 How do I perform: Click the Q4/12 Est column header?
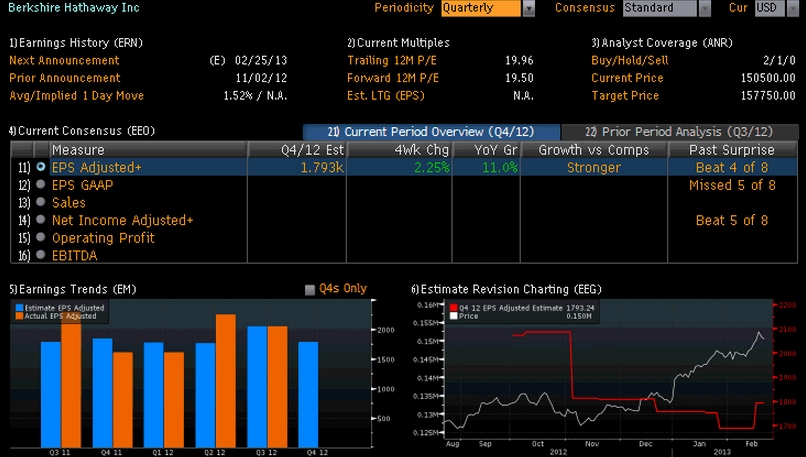[x=297, y=150]
